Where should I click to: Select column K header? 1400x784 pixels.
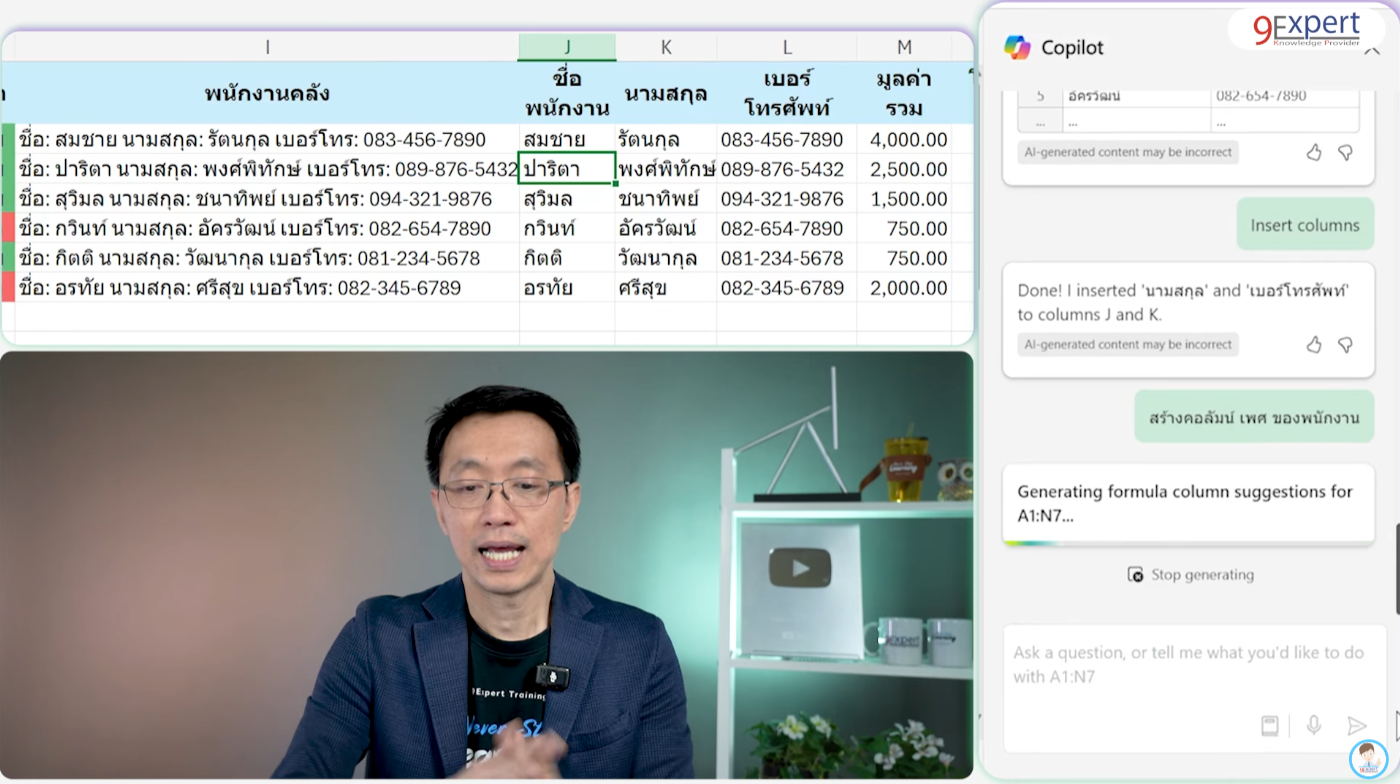(x=666, y=47)
